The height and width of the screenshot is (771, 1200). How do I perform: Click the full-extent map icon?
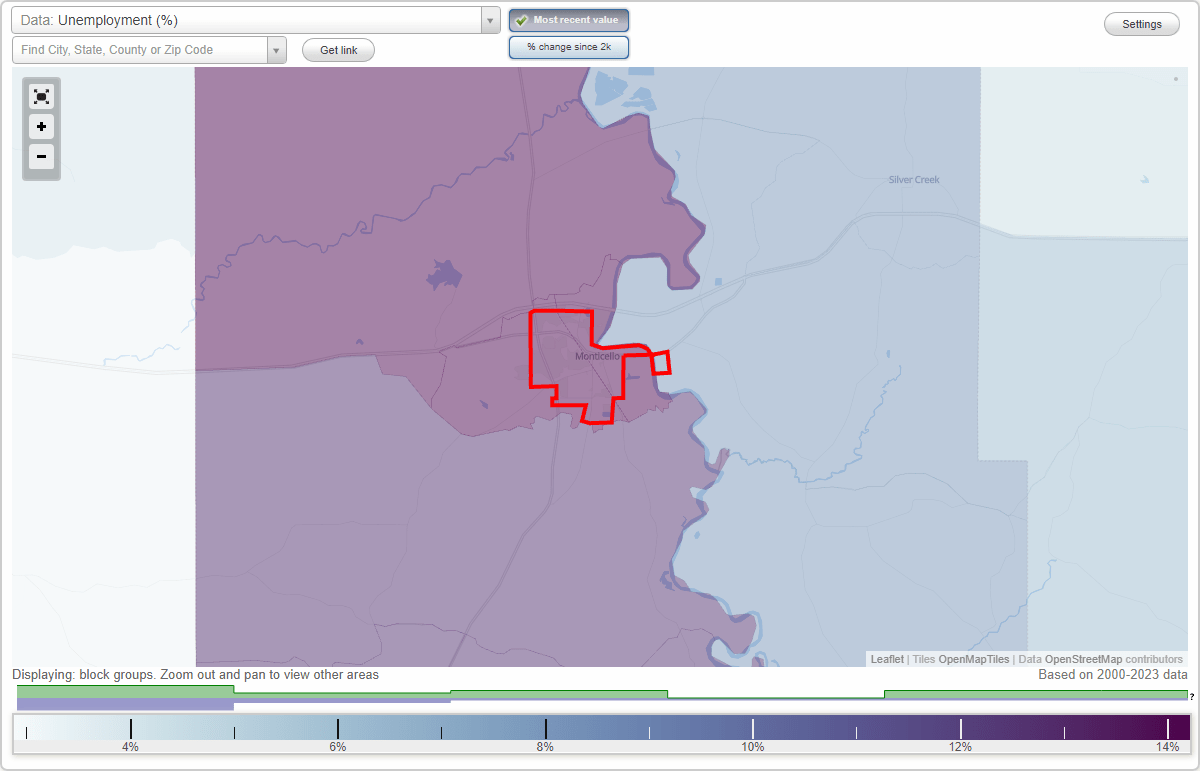[41, 96]
